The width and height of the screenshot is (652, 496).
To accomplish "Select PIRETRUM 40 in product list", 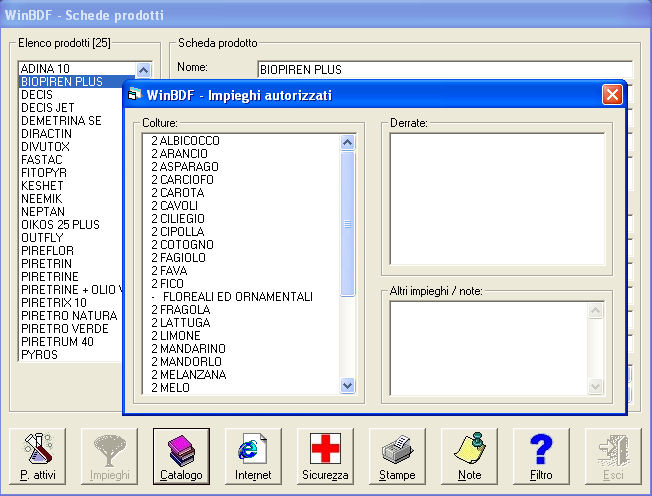I will [71, 341].
